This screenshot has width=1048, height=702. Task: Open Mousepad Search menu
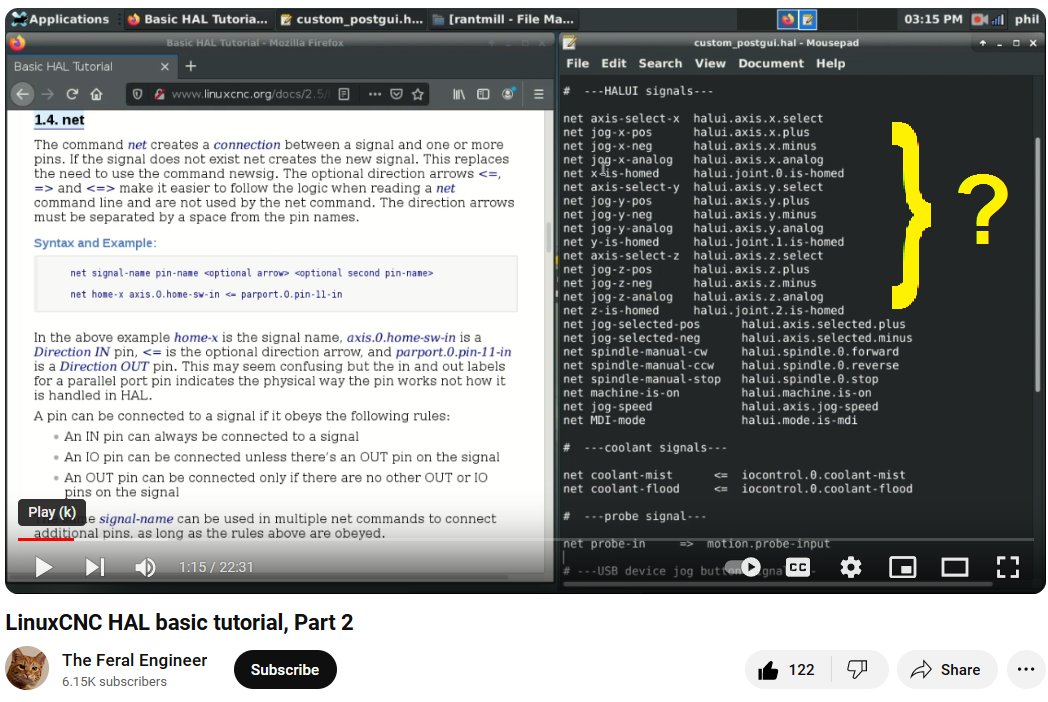[x=660, y=64]
